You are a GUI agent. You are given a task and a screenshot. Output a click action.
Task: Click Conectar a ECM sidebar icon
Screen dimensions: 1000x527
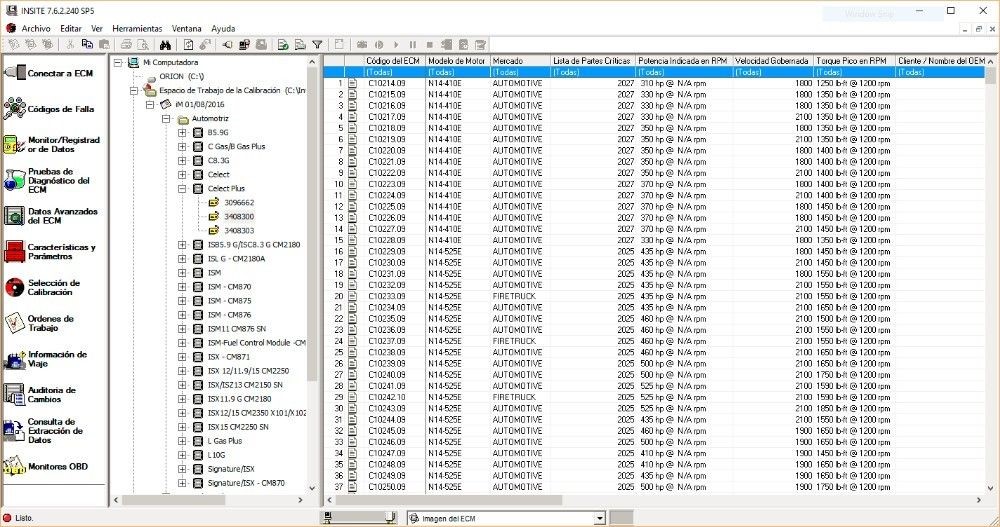point(50,74)
